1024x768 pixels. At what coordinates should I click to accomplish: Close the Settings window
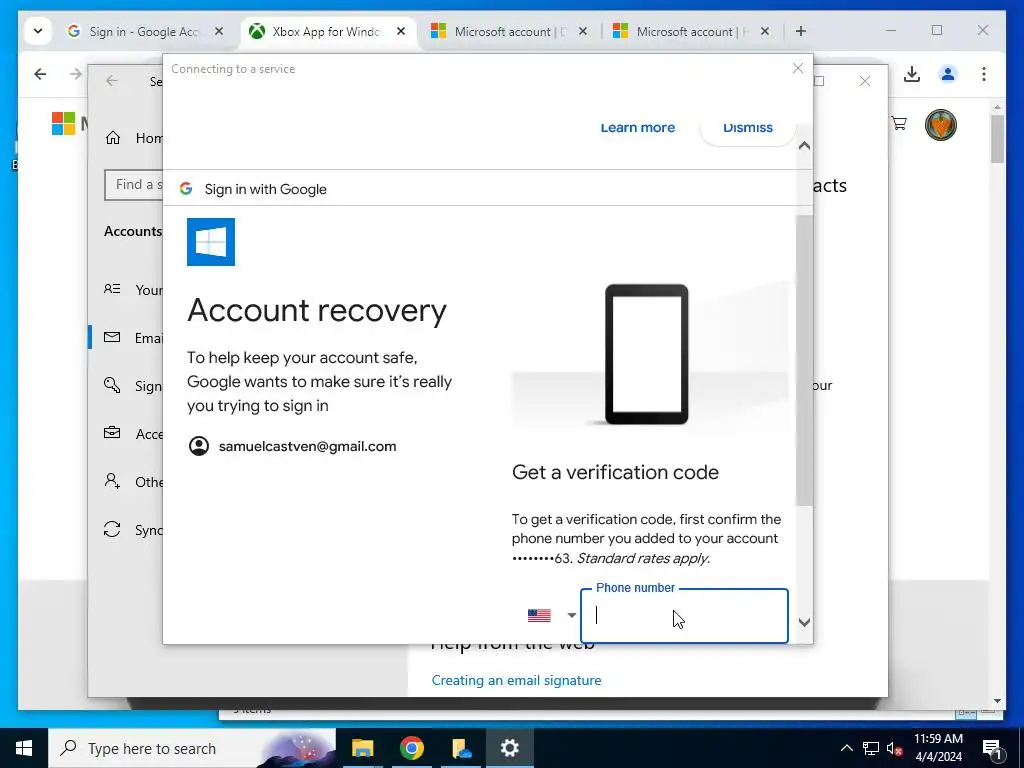pos(865,81)
